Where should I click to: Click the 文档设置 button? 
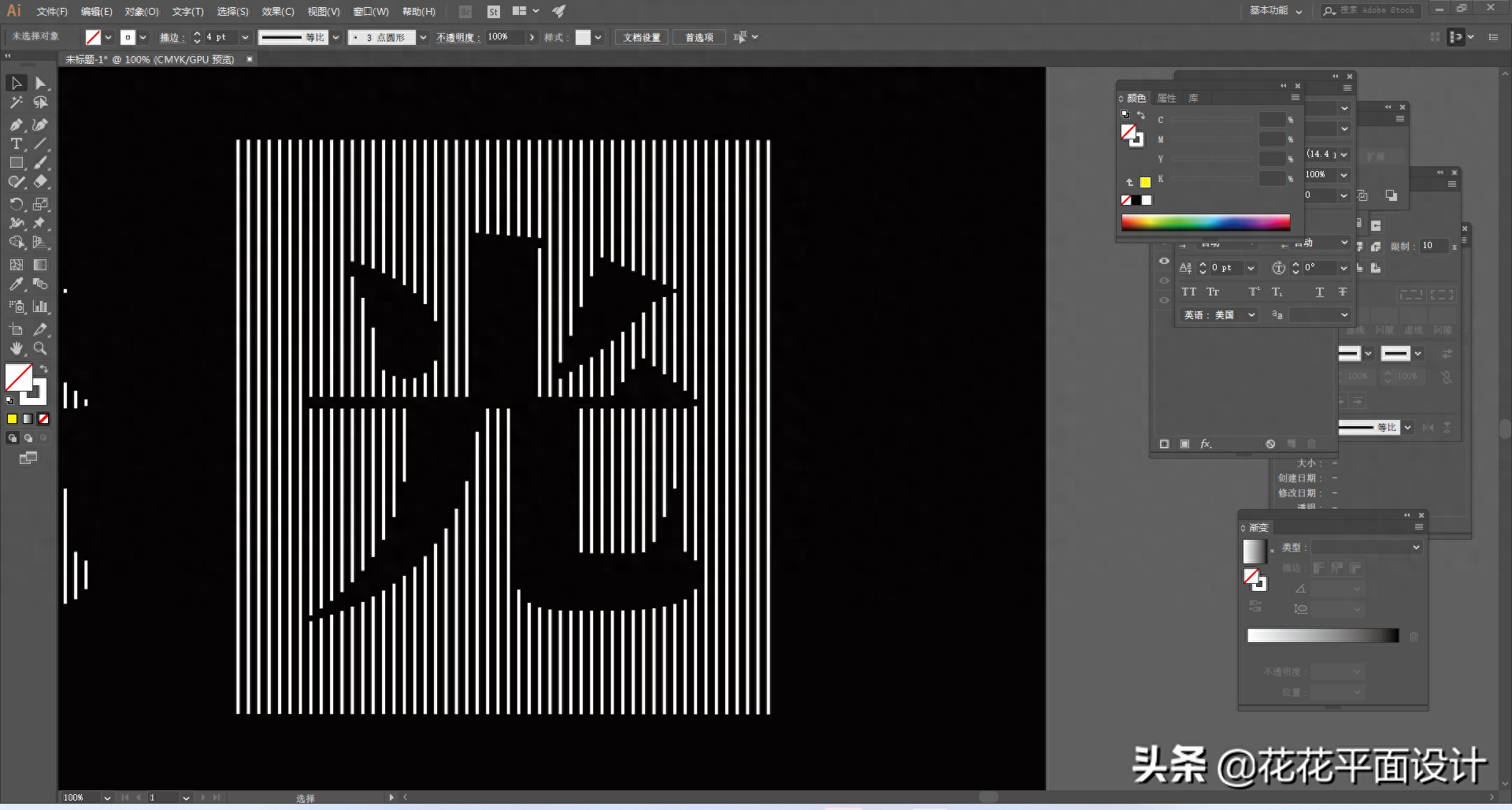click(x=642, y=38)
